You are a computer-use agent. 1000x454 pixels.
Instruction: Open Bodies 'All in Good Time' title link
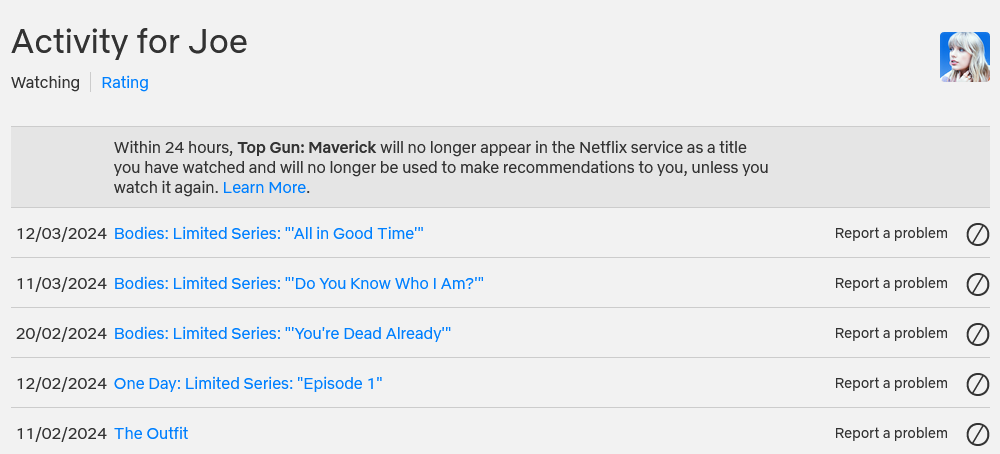coord(269,234)
